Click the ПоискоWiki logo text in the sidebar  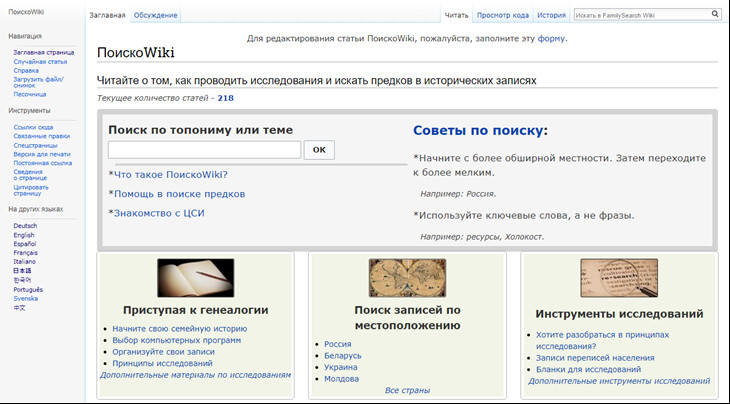point(26,12)
